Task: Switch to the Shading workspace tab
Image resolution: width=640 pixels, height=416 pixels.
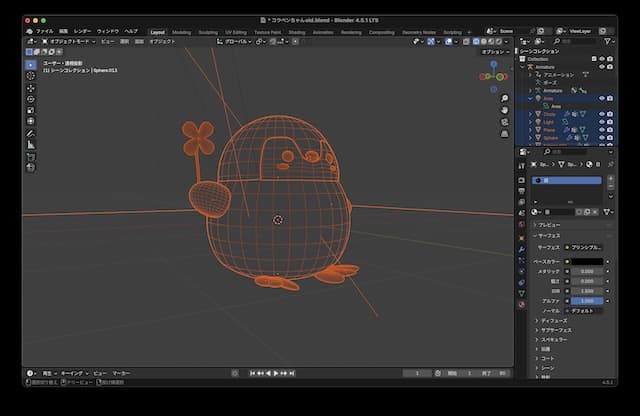Action: click(297, 32)
